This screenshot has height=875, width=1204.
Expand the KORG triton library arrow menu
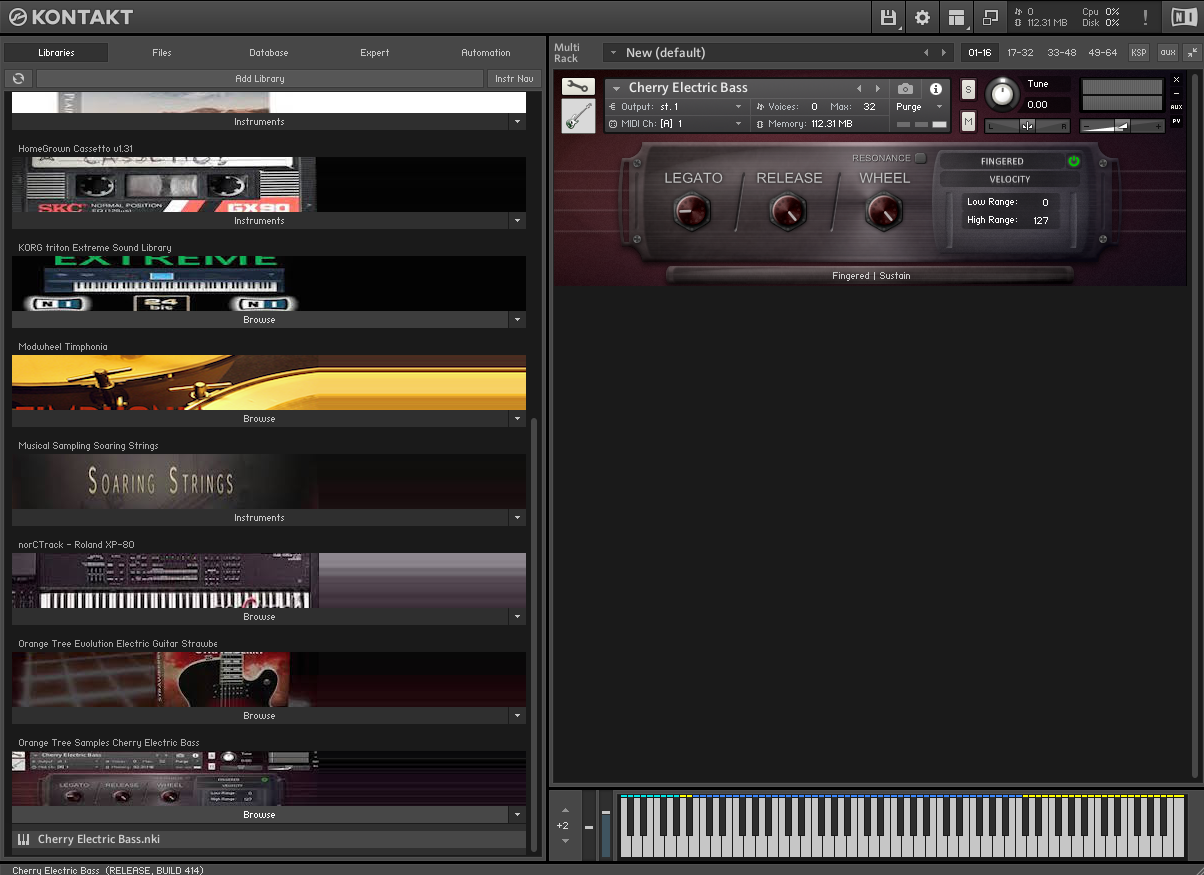517,320
